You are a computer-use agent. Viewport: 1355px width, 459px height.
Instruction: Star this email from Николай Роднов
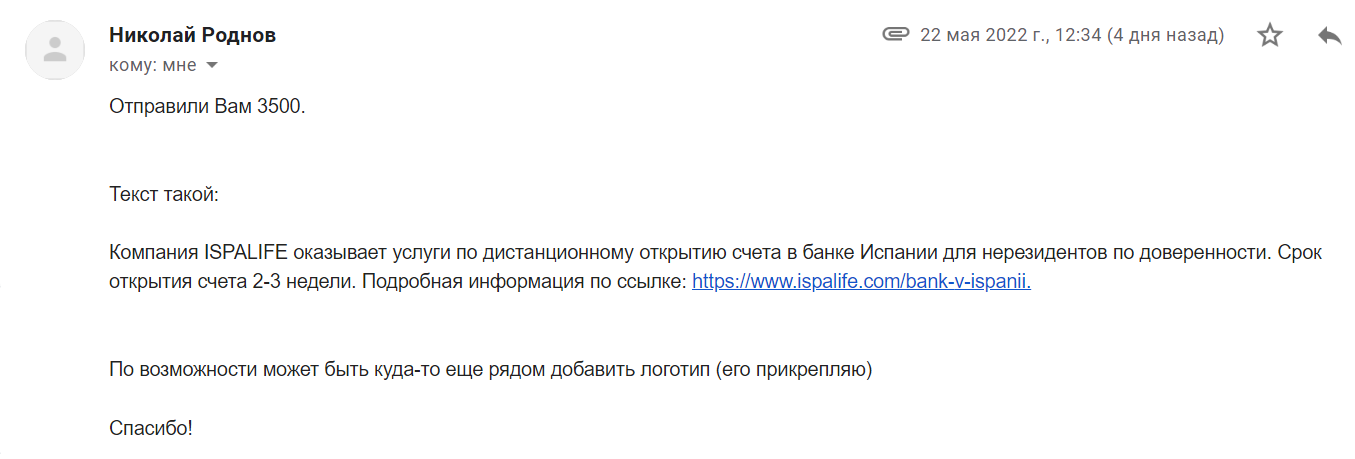(x=1270, y=36)
